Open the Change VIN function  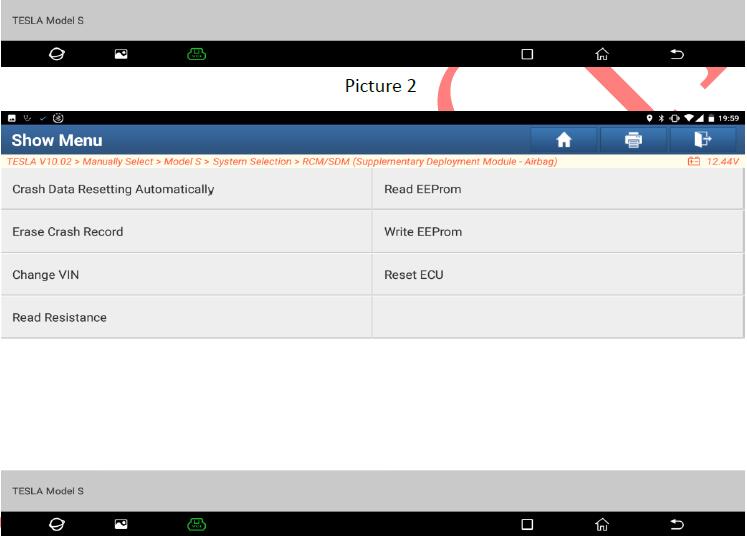coord(186,274)
